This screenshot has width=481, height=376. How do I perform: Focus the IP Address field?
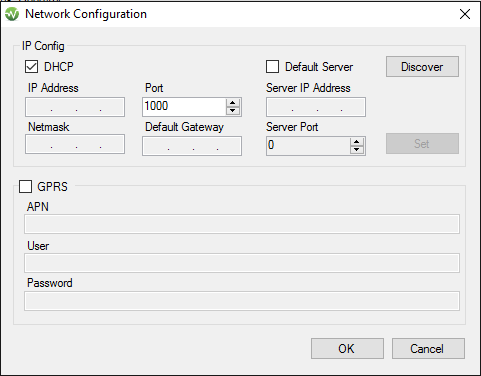[75, 107]
